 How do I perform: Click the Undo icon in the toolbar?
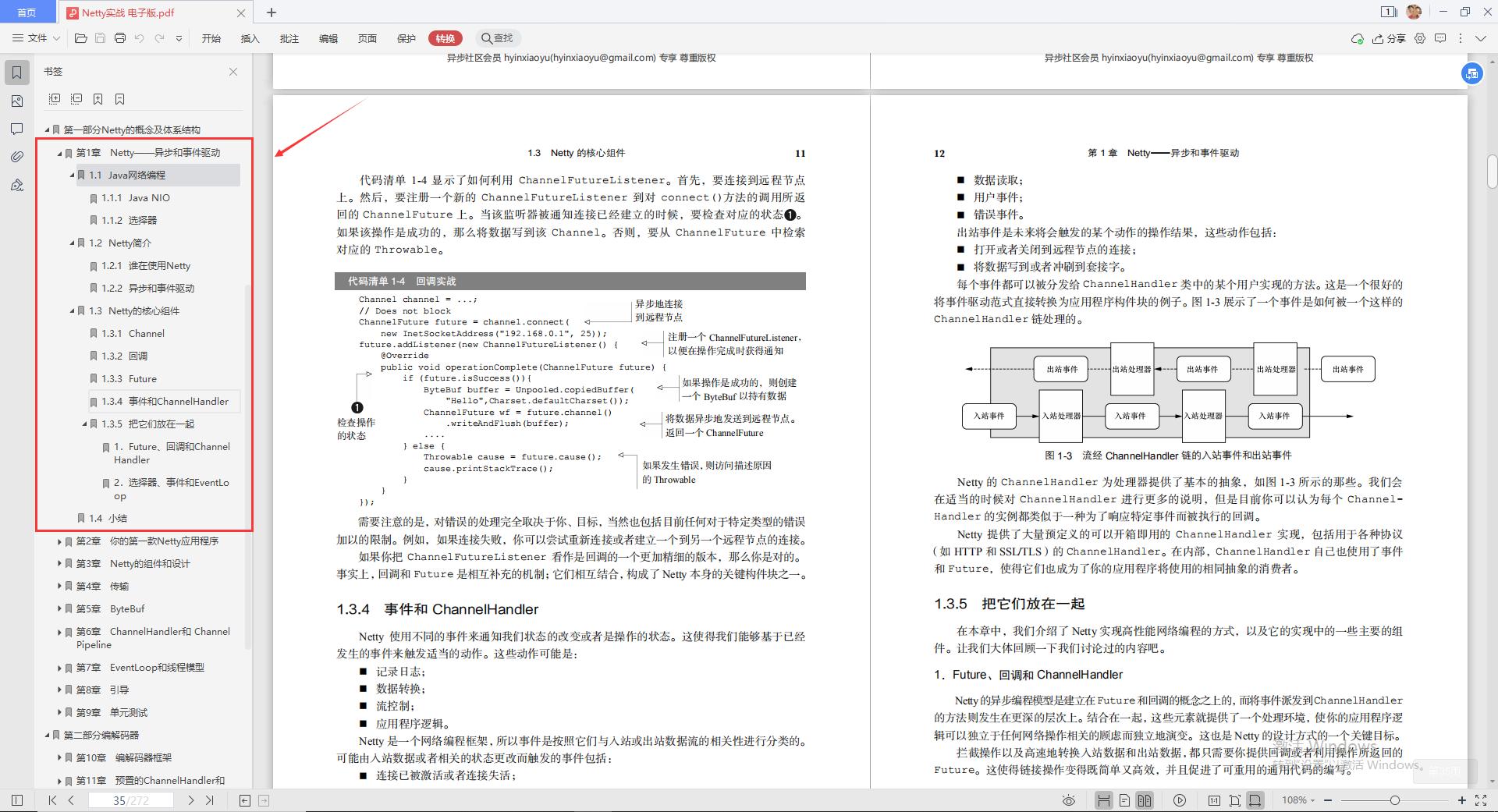[140, 37]
